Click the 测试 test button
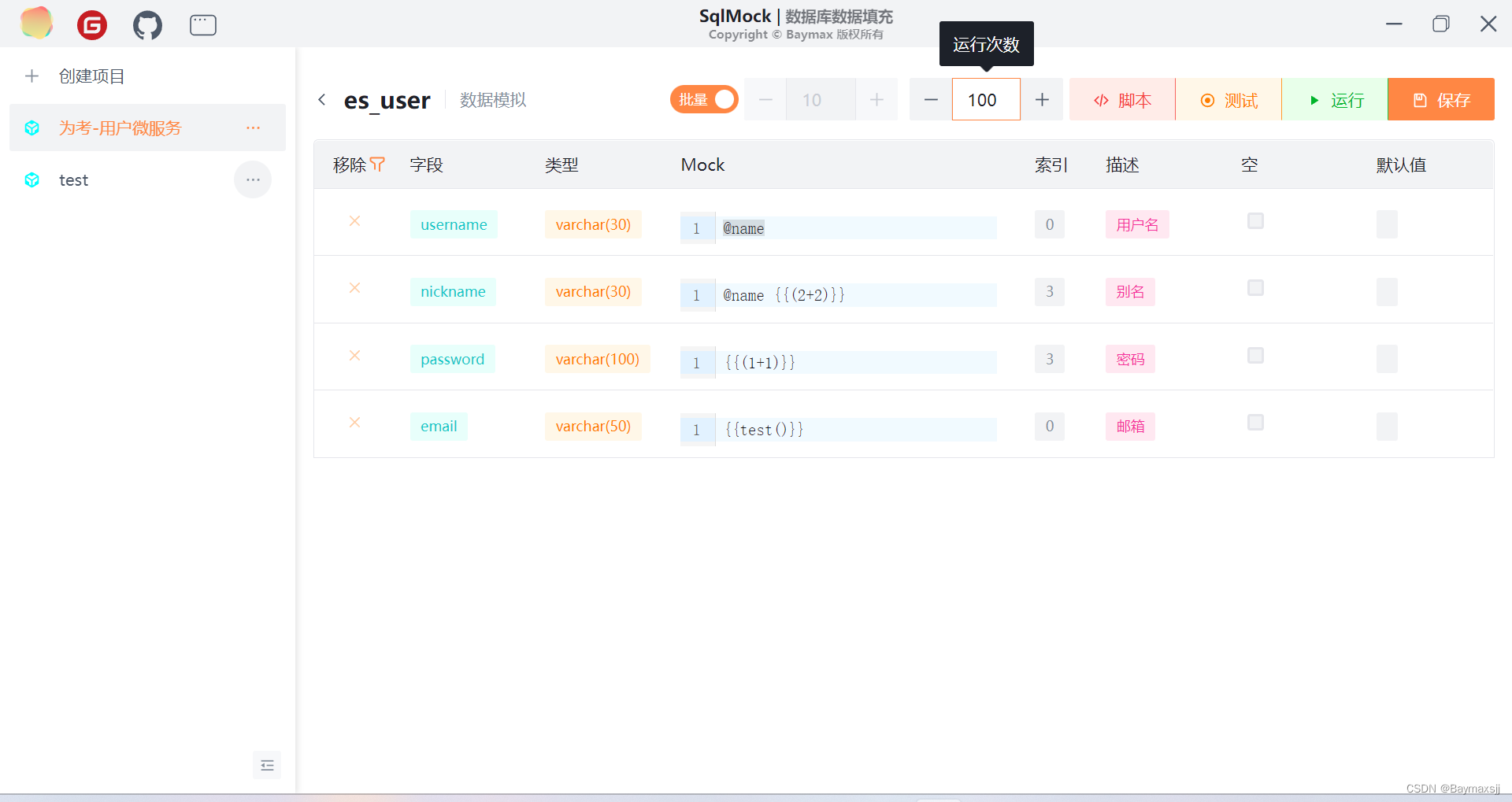Screen dimensions: 1512x802 [x=1228, y=99]
